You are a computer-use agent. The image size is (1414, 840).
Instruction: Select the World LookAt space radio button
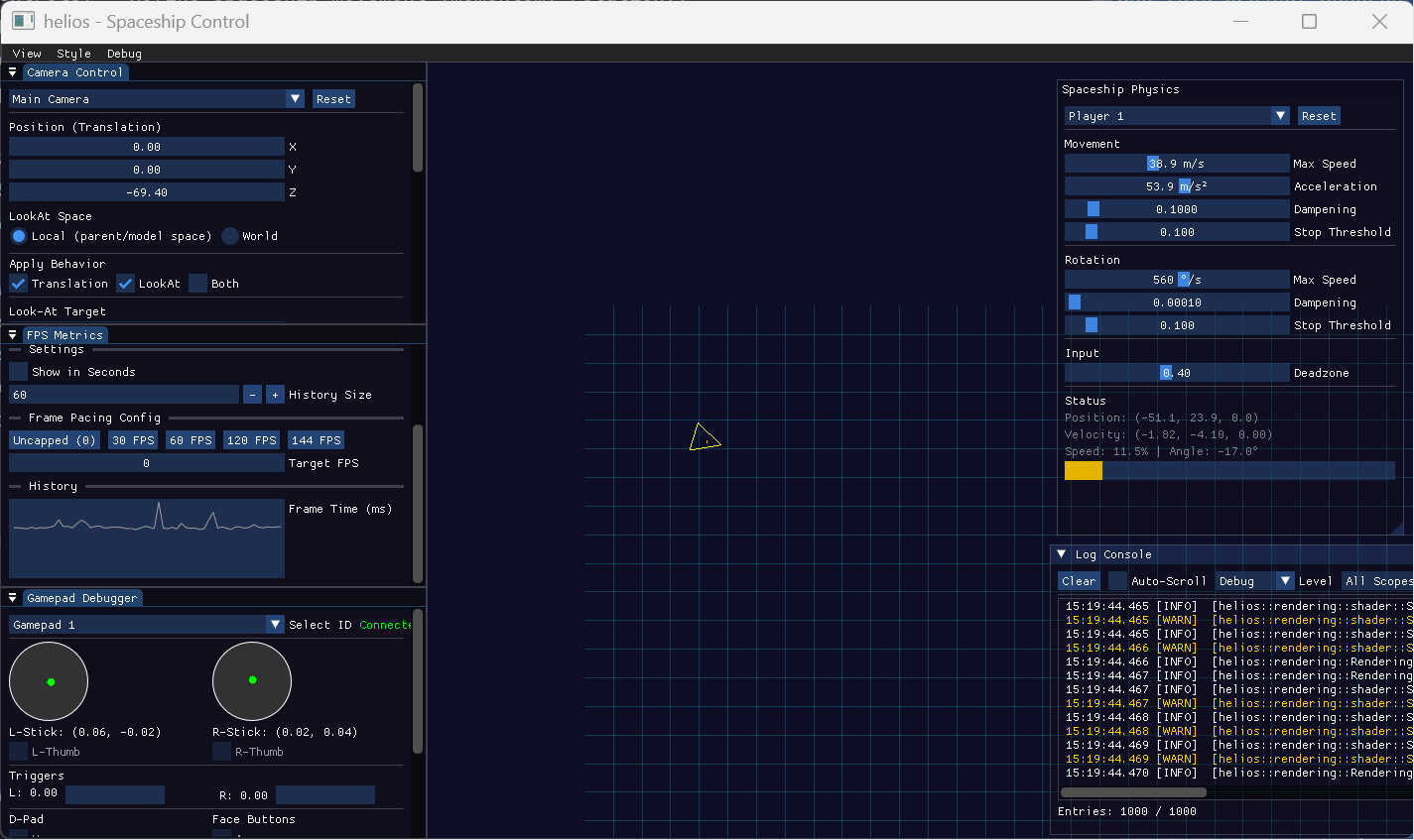(x=230, y=236)
